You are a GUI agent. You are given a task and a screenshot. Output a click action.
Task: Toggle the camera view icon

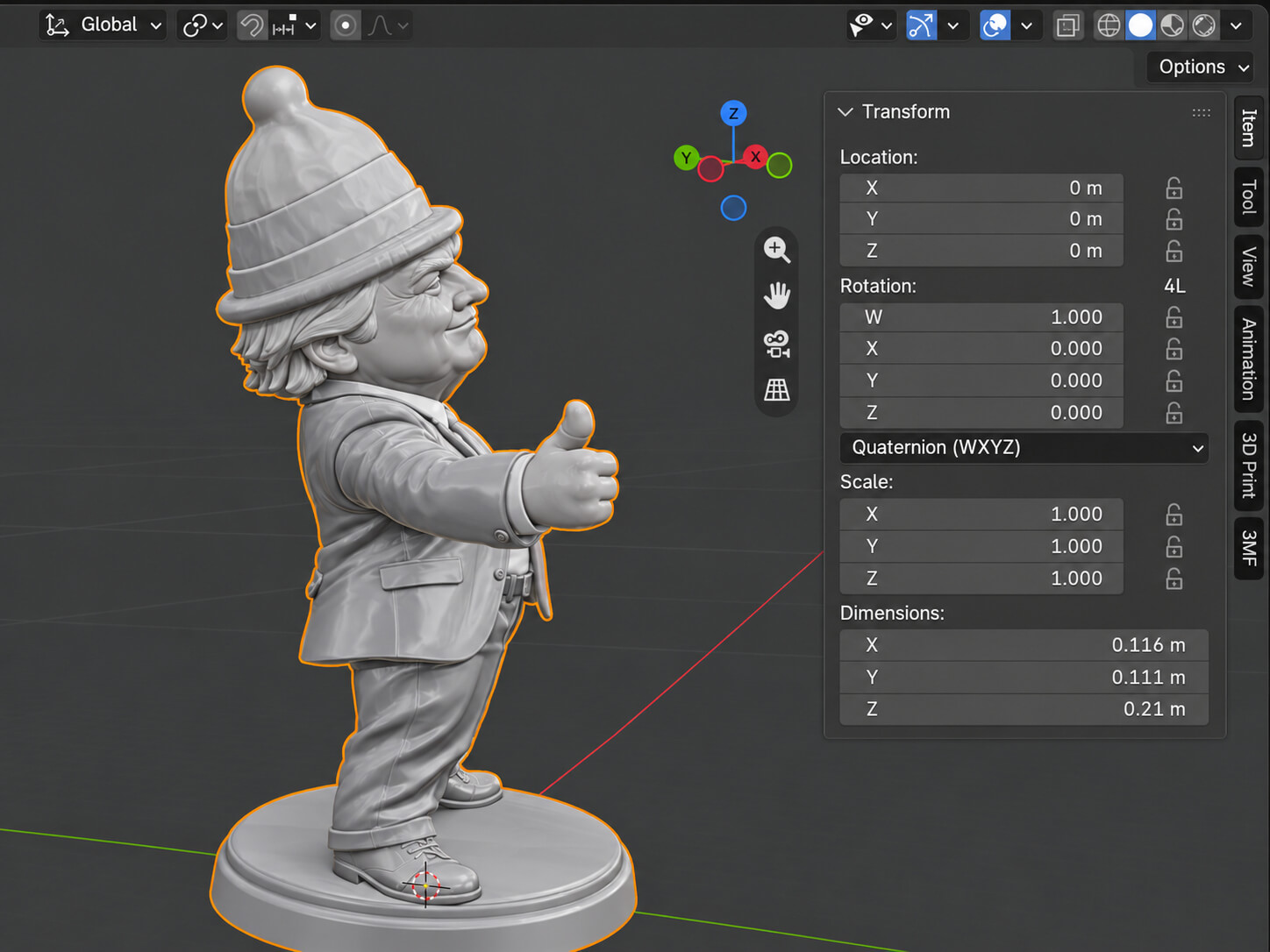776,343
